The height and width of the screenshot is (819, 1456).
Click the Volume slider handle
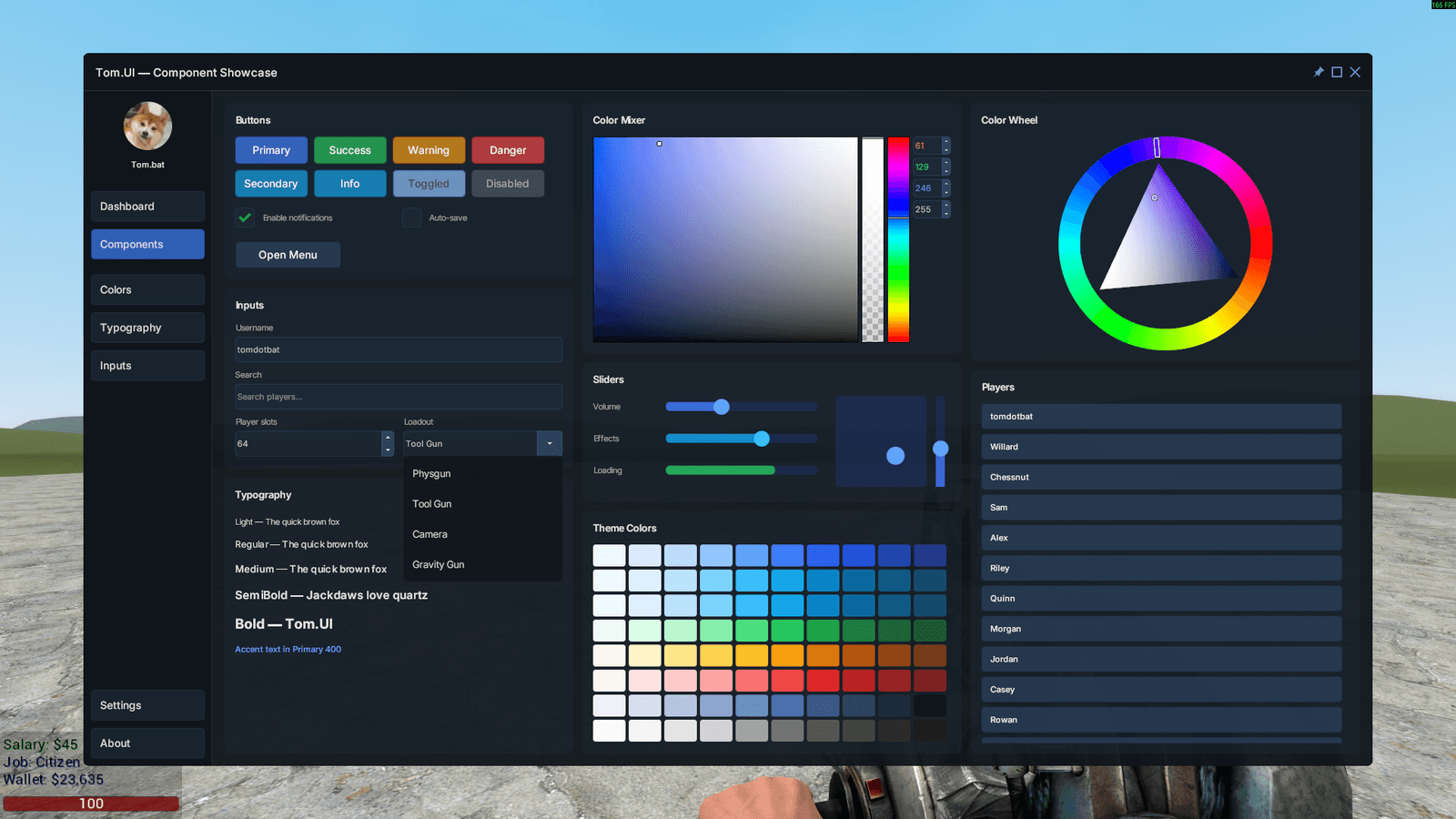tap(722, 407)
